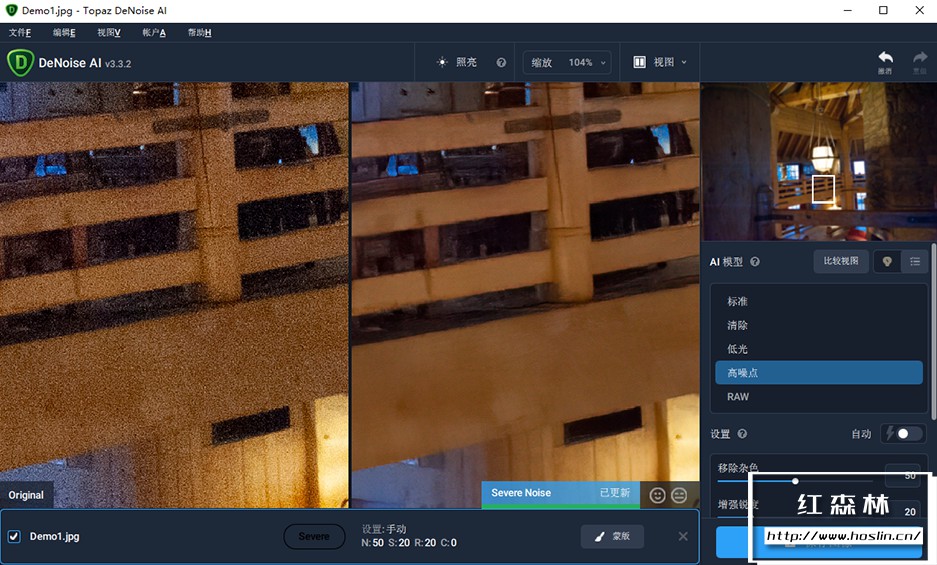This screenshot has height=565, width=937.
Task: Select the 清除 clear AI model
Action: [819, 325]
